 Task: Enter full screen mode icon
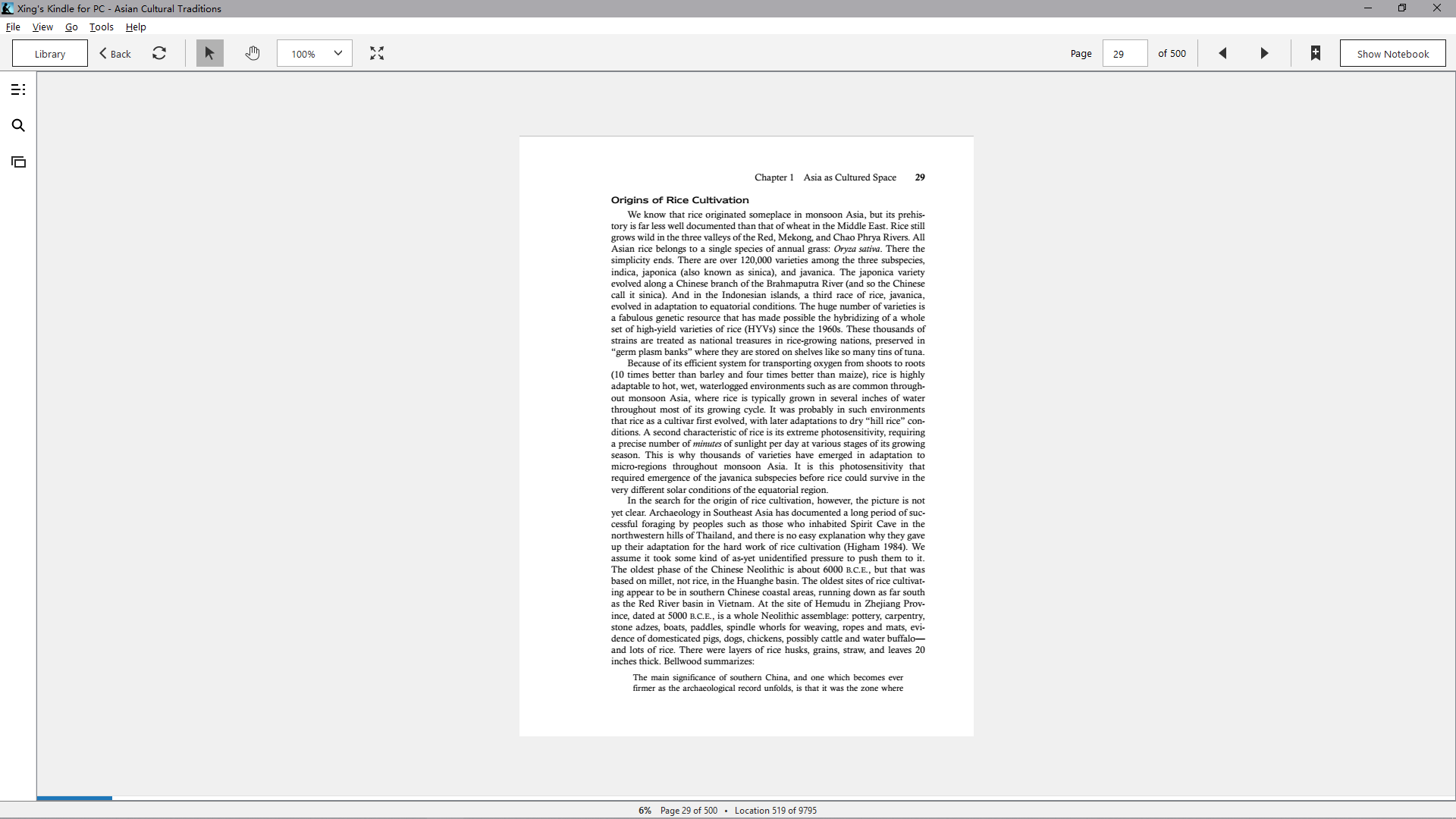pyautogui.click(x=377, y=53)
